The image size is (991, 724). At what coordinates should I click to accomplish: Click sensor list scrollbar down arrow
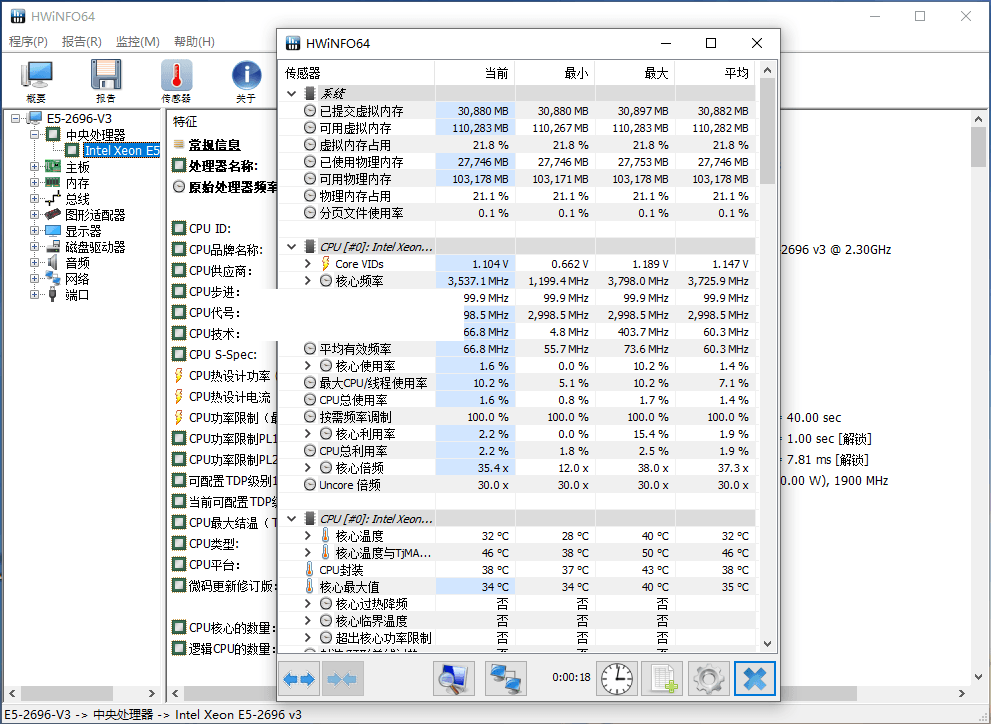tap(767, 644)
